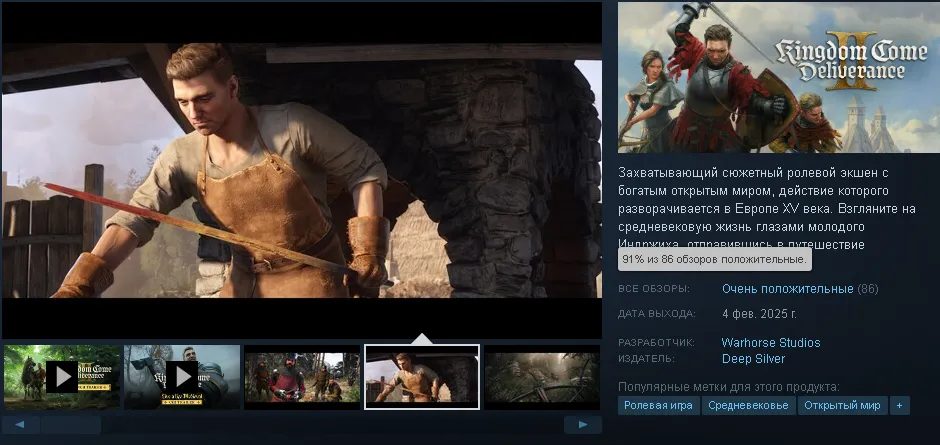
Task: Click the left arrow of thumbnail scroller
Action: coord(20,425)
